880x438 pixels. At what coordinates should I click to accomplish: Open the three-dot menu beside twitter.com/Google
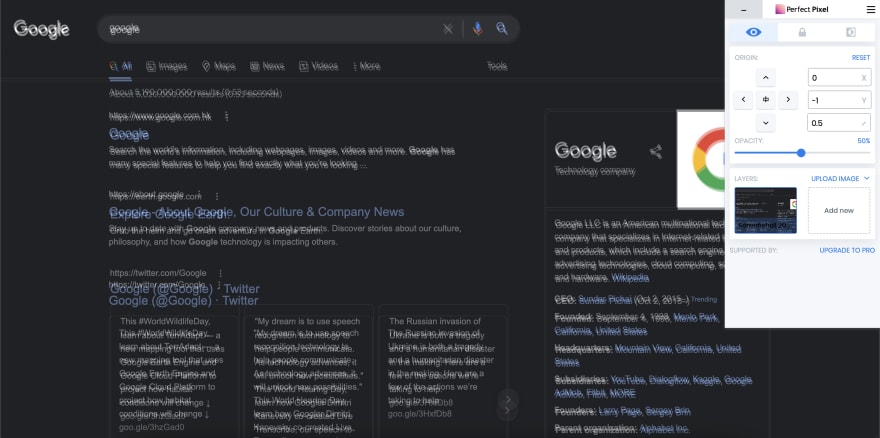[x=221, y=273]
